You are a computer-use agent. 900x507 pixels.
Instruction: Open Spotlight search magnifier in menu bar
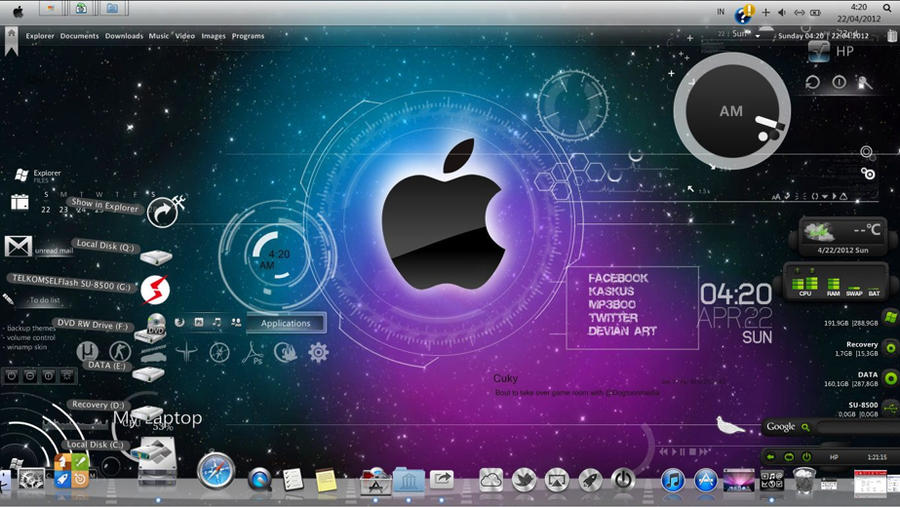point(887,8)
